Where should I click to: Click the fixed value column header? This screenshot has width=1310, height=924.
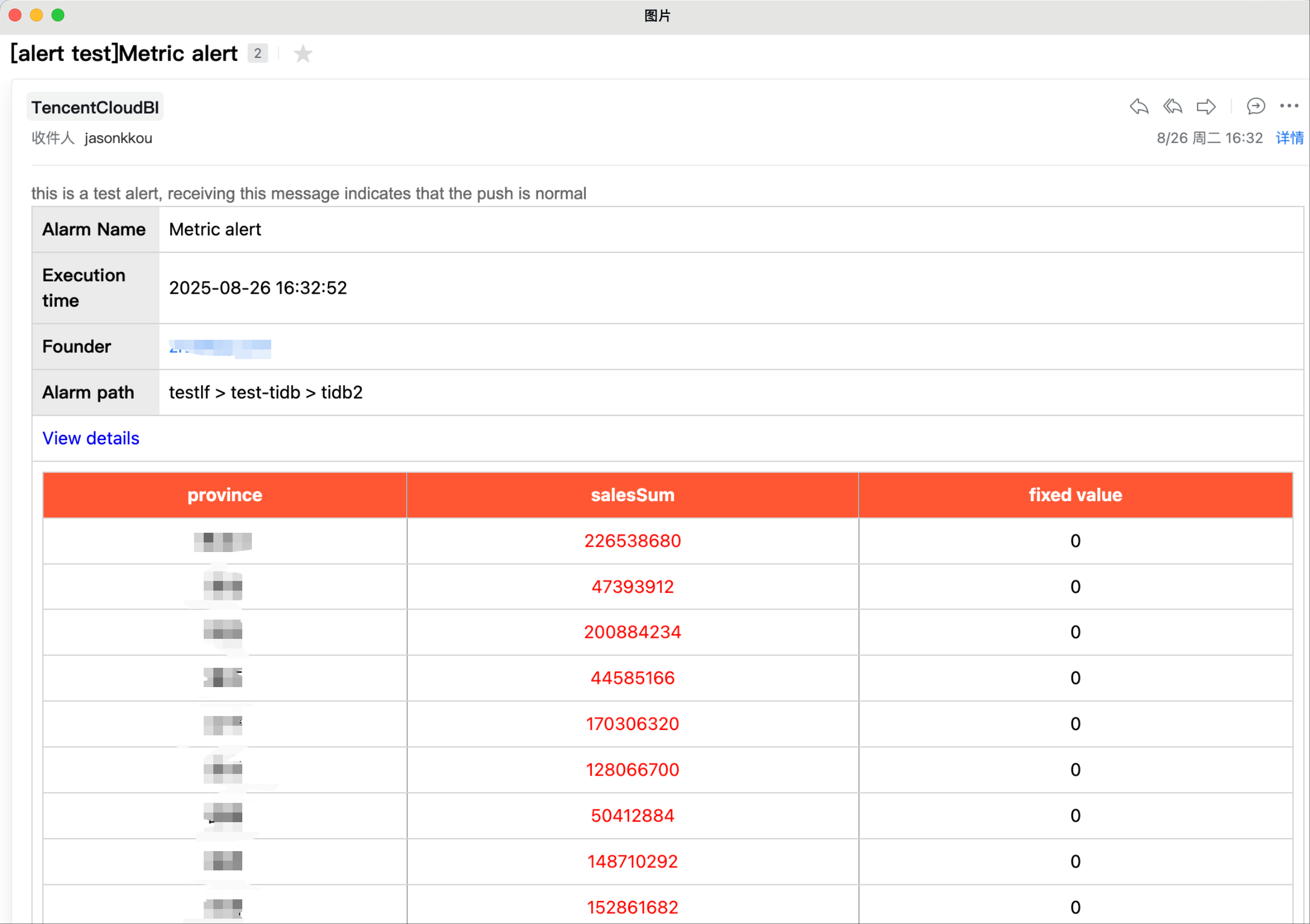pos(1075,495)
